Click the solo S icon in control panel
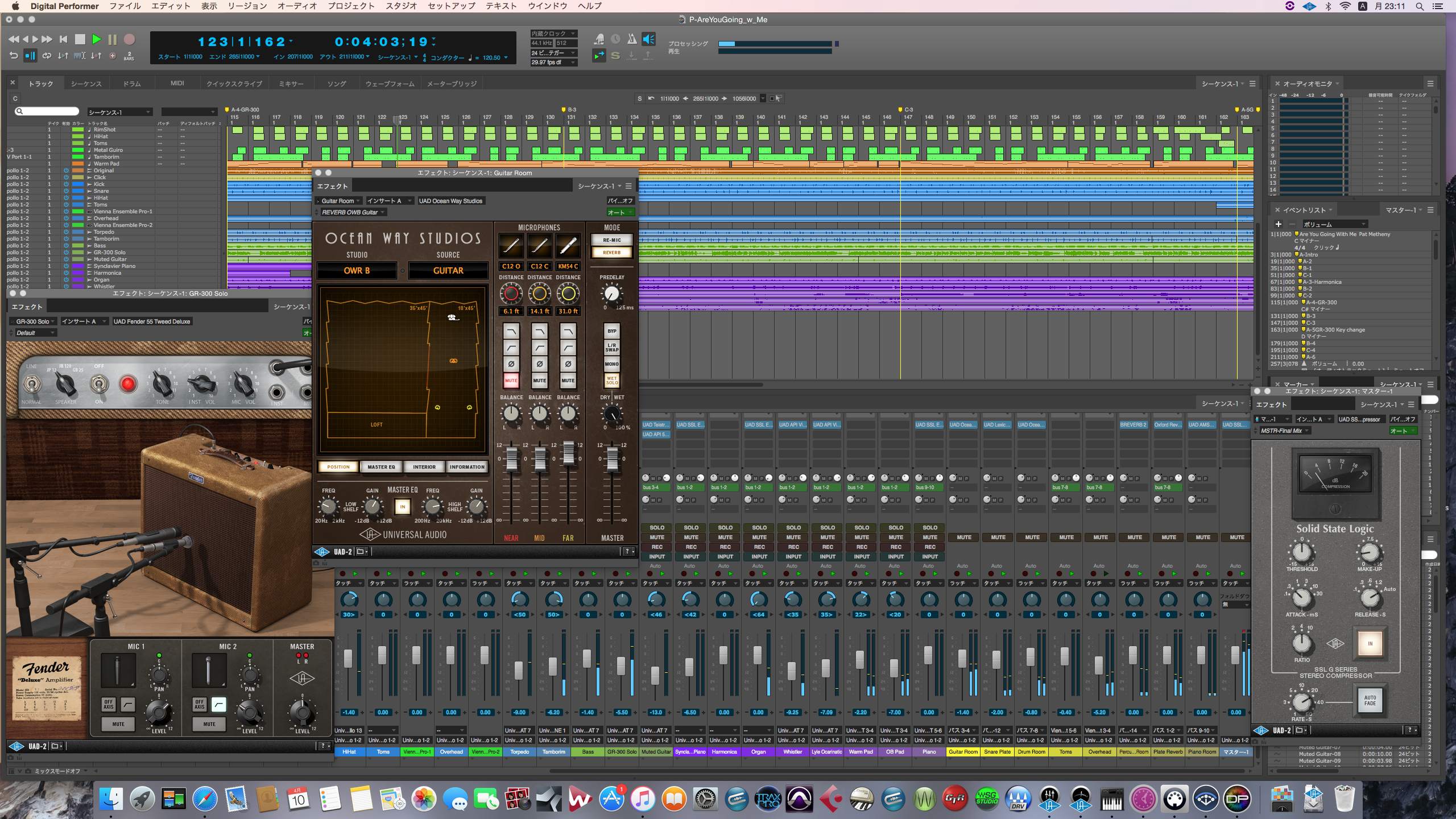Image resolution: width=1456 pixels, height=819 pixels. point(615,56)
